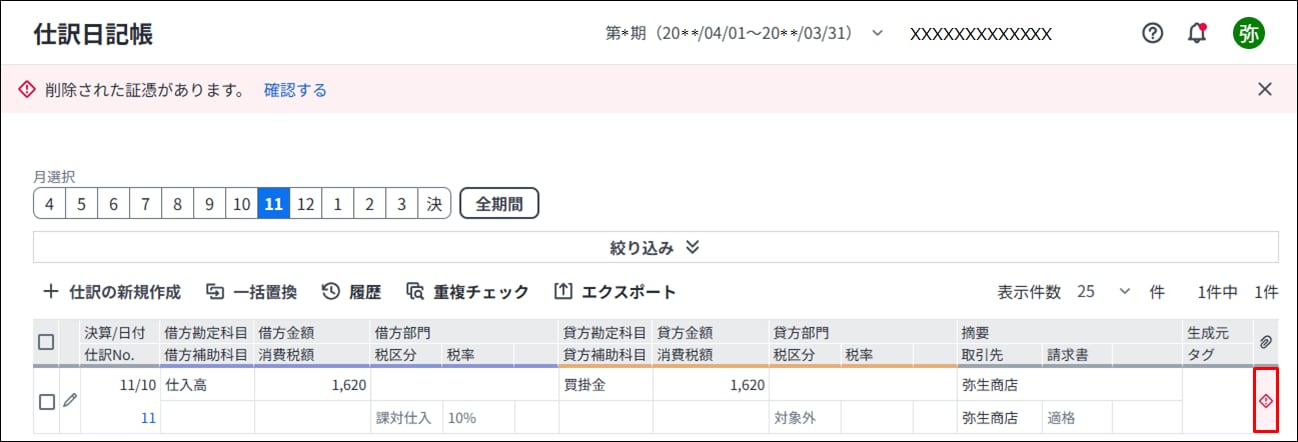Screen dimensions: 1298x442
Task: Select month 4 tab
Action: (x=50, y=203)
